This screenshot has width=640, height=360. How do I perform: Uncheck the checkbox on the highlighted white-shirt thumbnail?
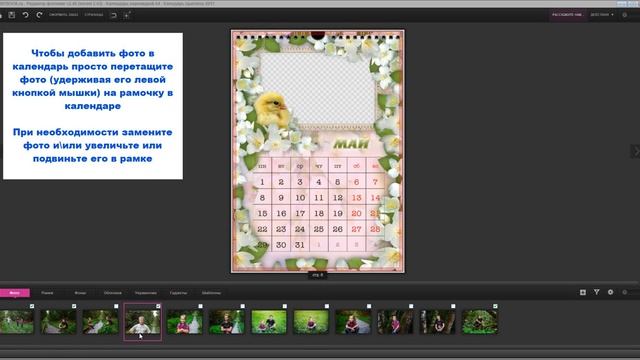coord(158,306)
